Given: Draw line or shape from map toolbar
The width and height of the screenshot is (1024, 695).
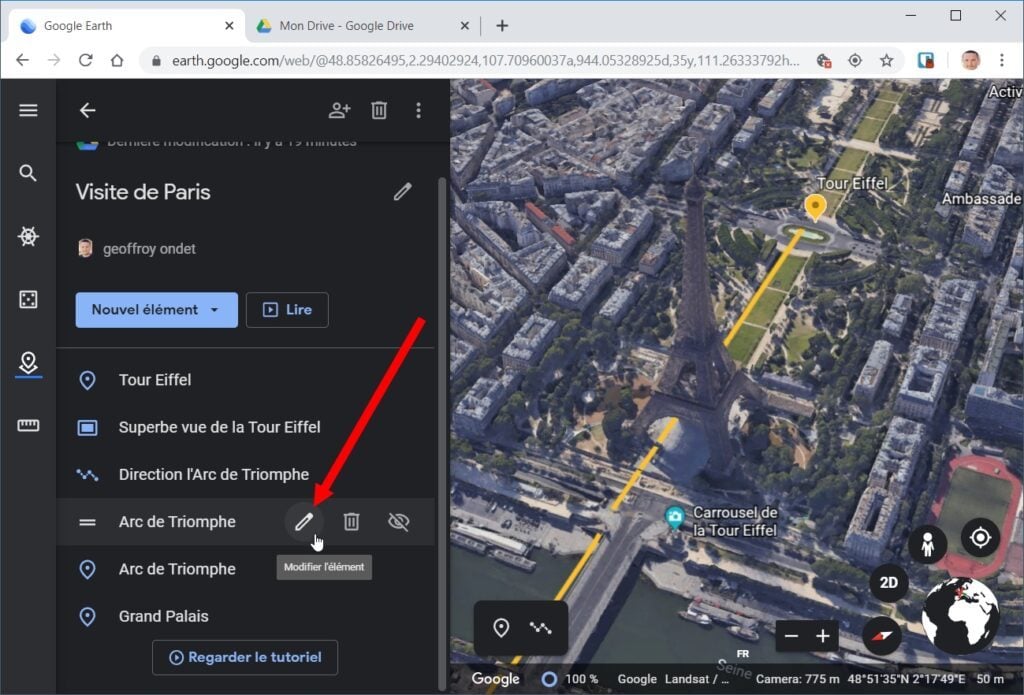Looking at the screenshot, I should 541,628.
